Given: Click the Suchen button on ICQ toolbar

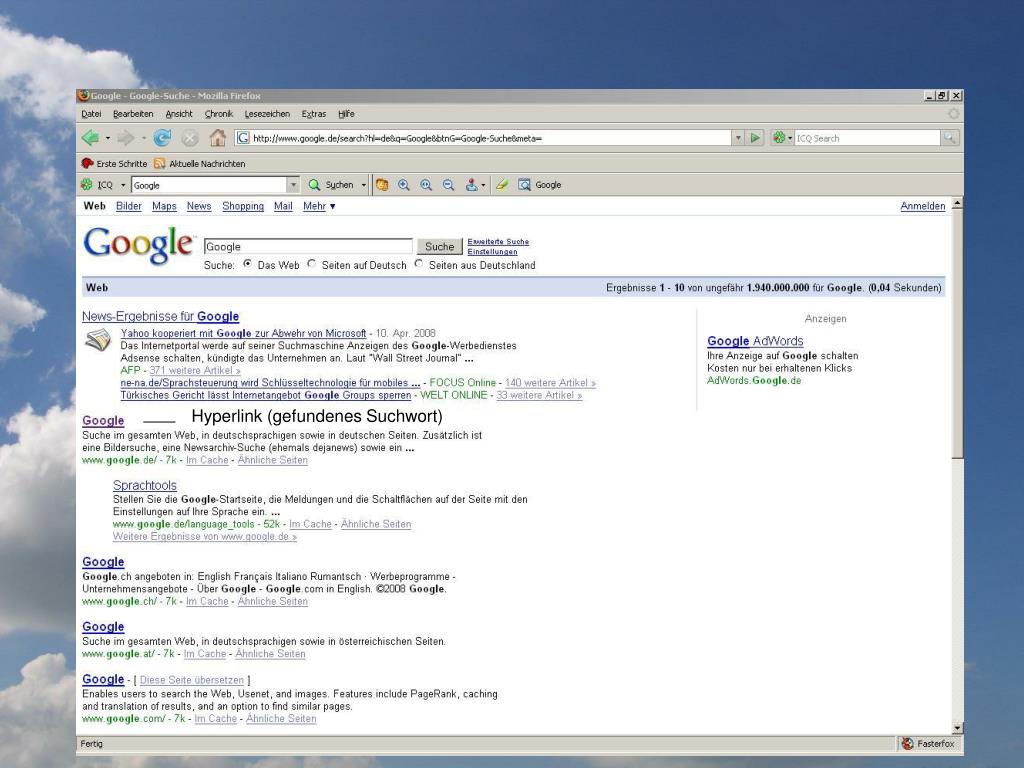Looking at the screenshot, I should [x=332, y=185].
